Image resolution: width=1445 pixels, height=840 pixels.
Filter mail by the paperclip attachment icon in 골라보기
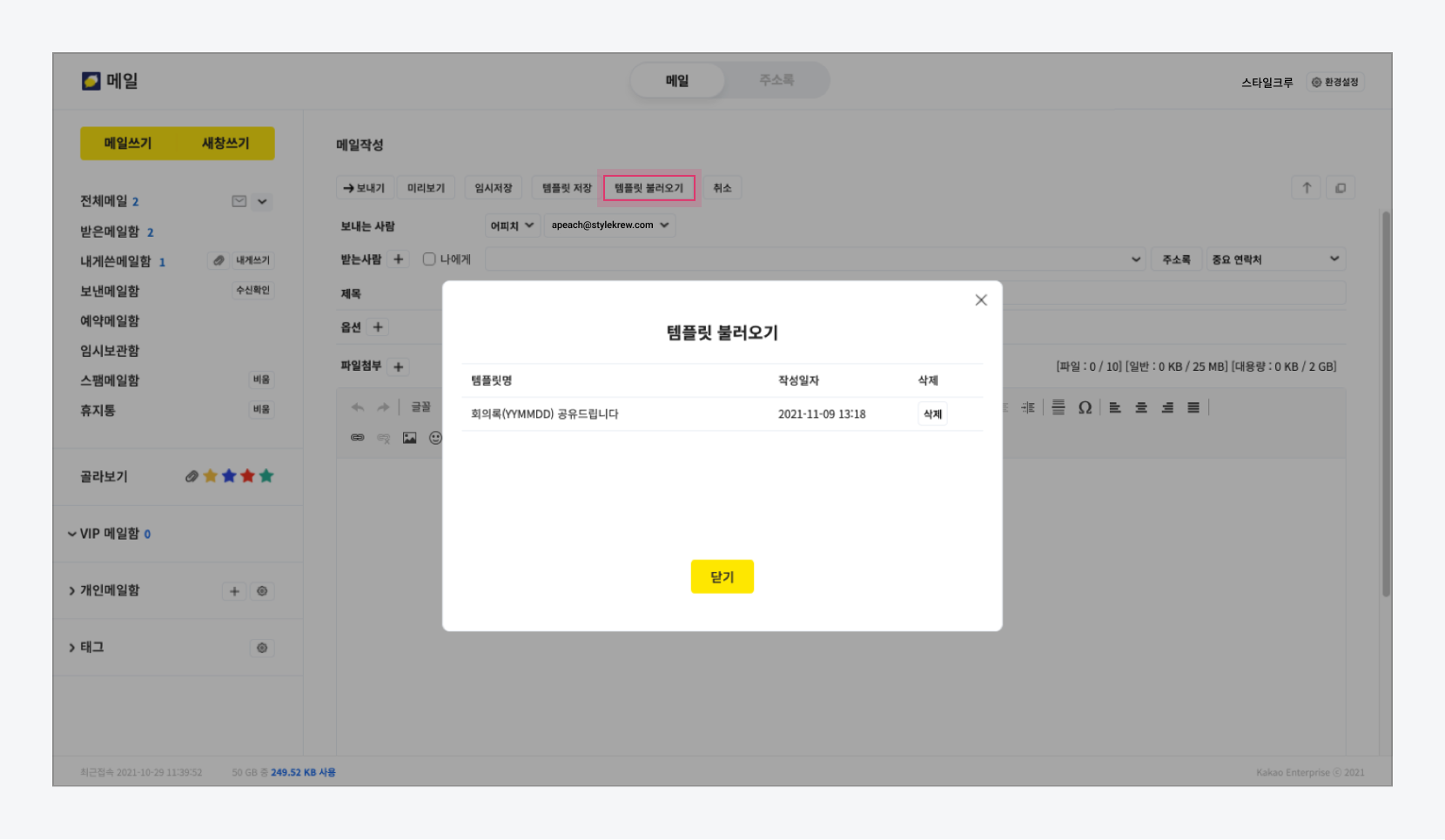click(192, 476)
